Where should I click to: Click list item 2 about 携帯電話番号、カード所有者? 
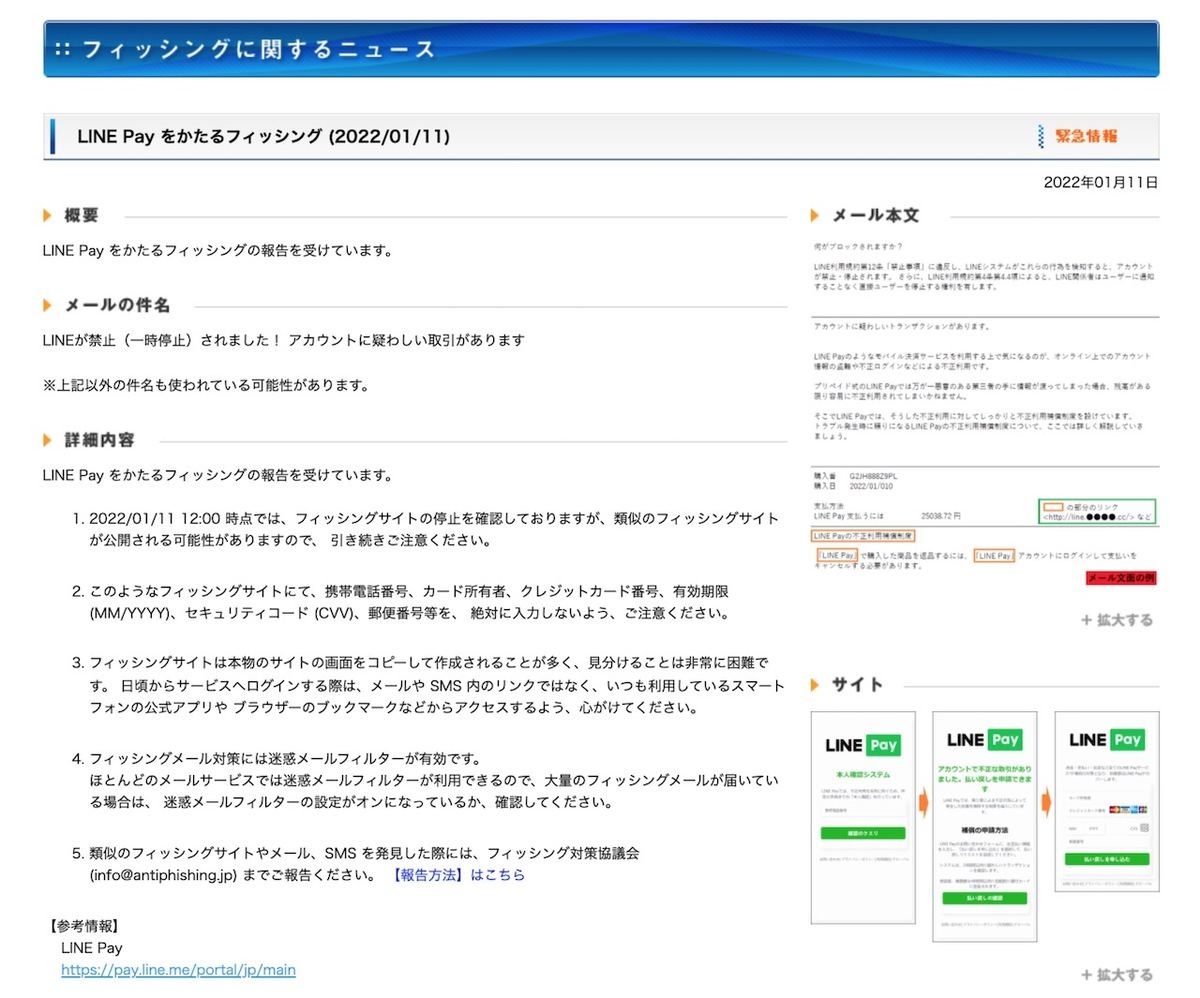pos(410,602)
